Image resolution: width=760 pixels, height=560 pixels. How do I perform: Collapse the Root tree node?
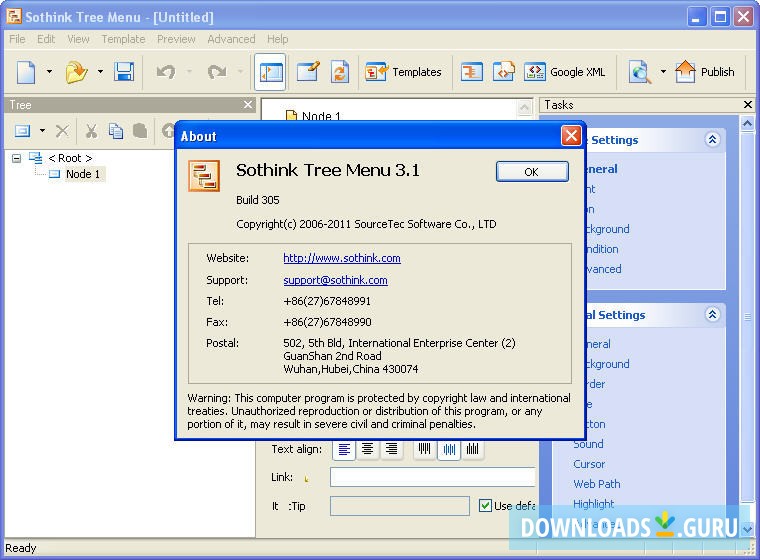click(x=16, y=158)
